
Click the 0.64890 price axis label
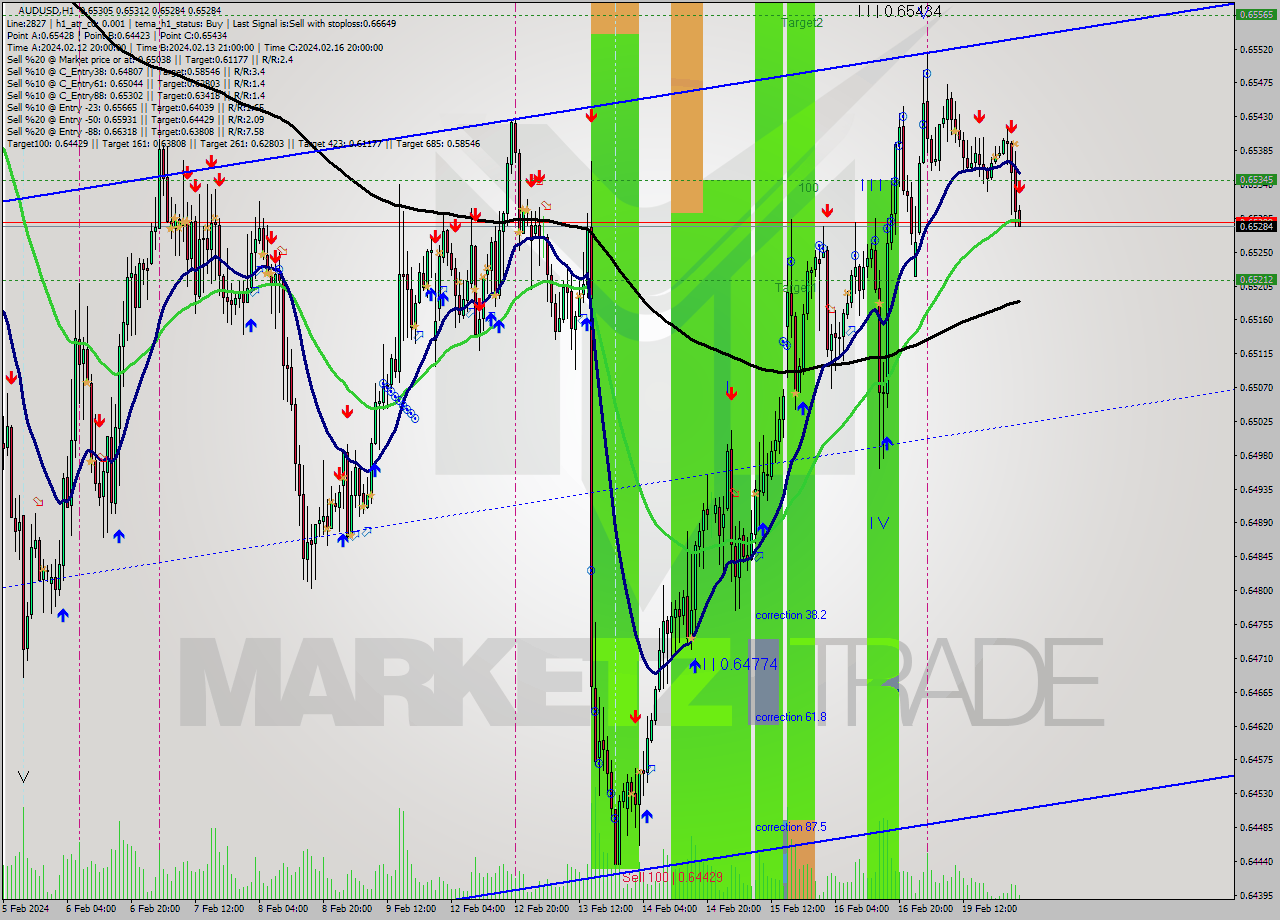(1257, 522)
